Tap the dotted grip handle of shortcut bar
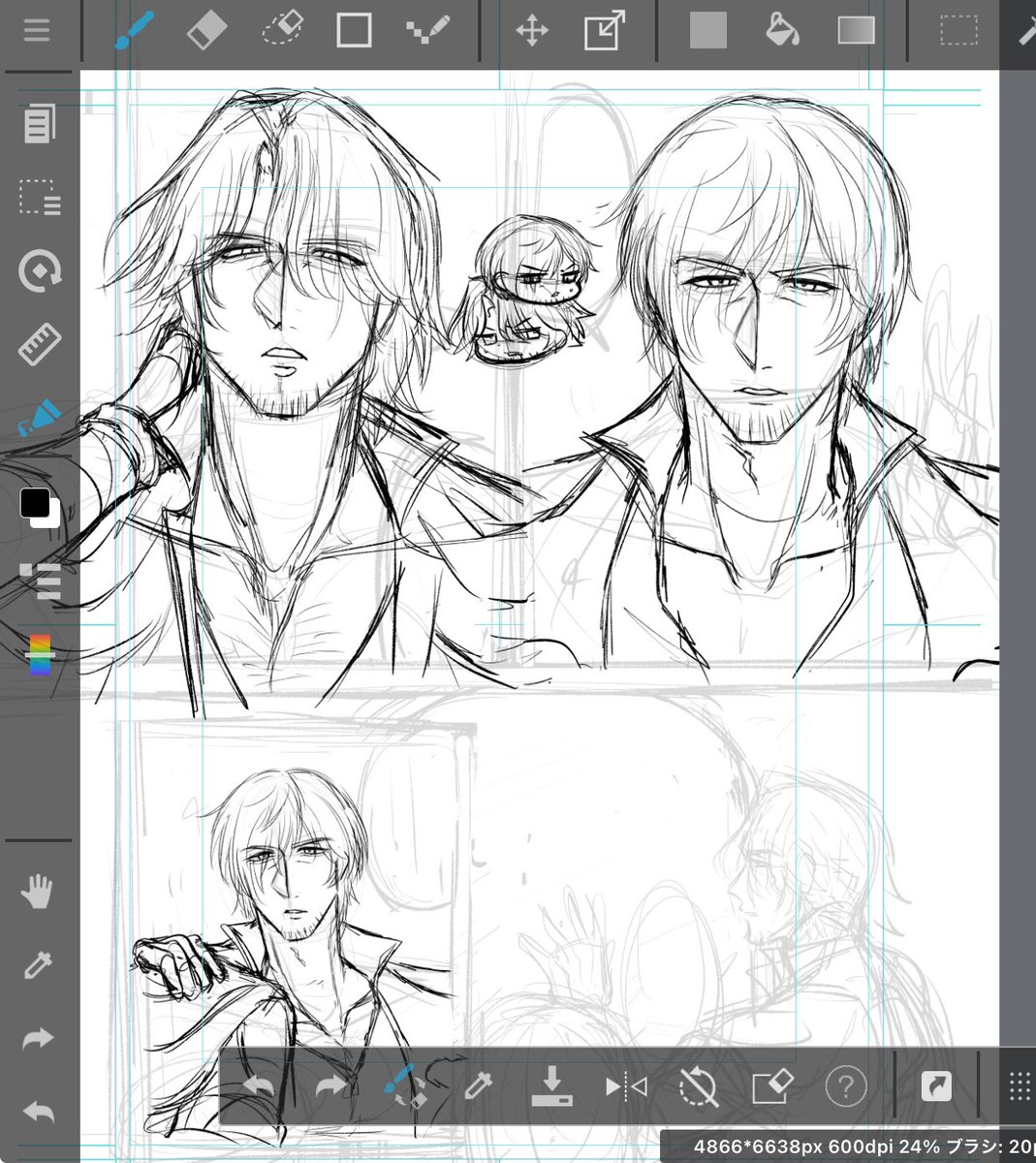Screen dimensions: 1036x1163 pos(1018,1086)
